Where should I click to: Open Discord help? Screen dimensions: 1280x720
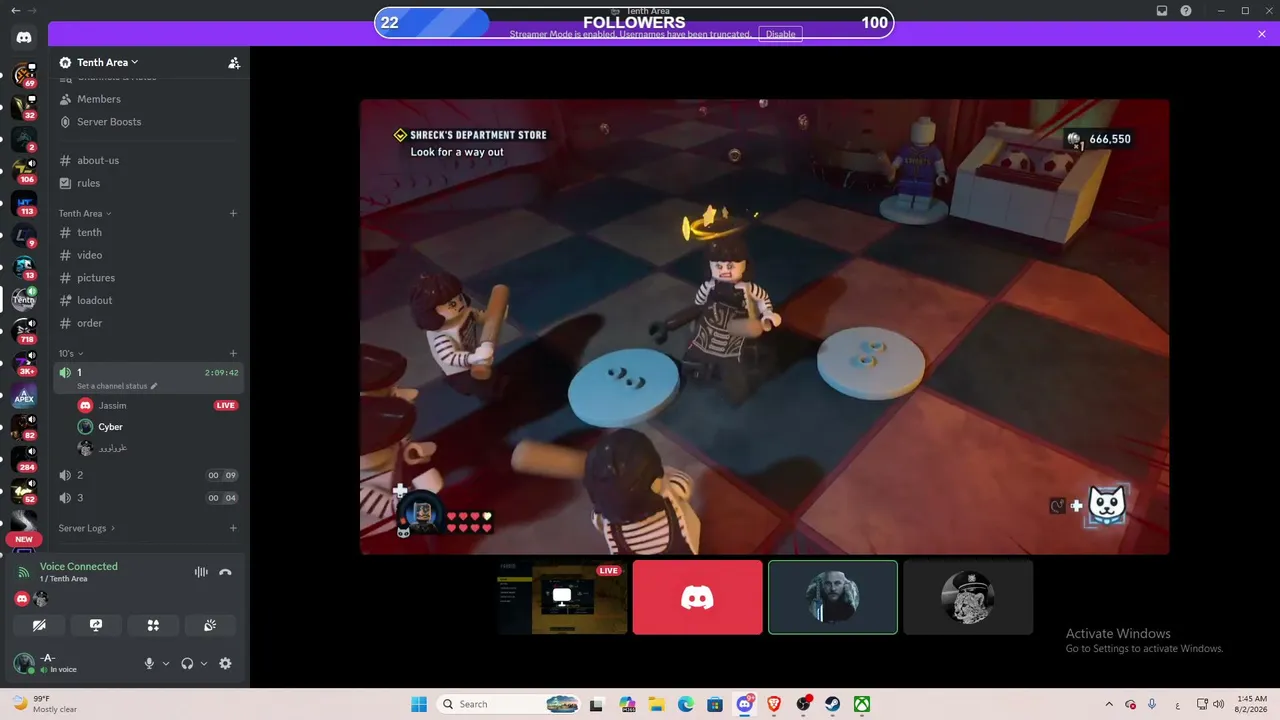[x=1186, y=11]
